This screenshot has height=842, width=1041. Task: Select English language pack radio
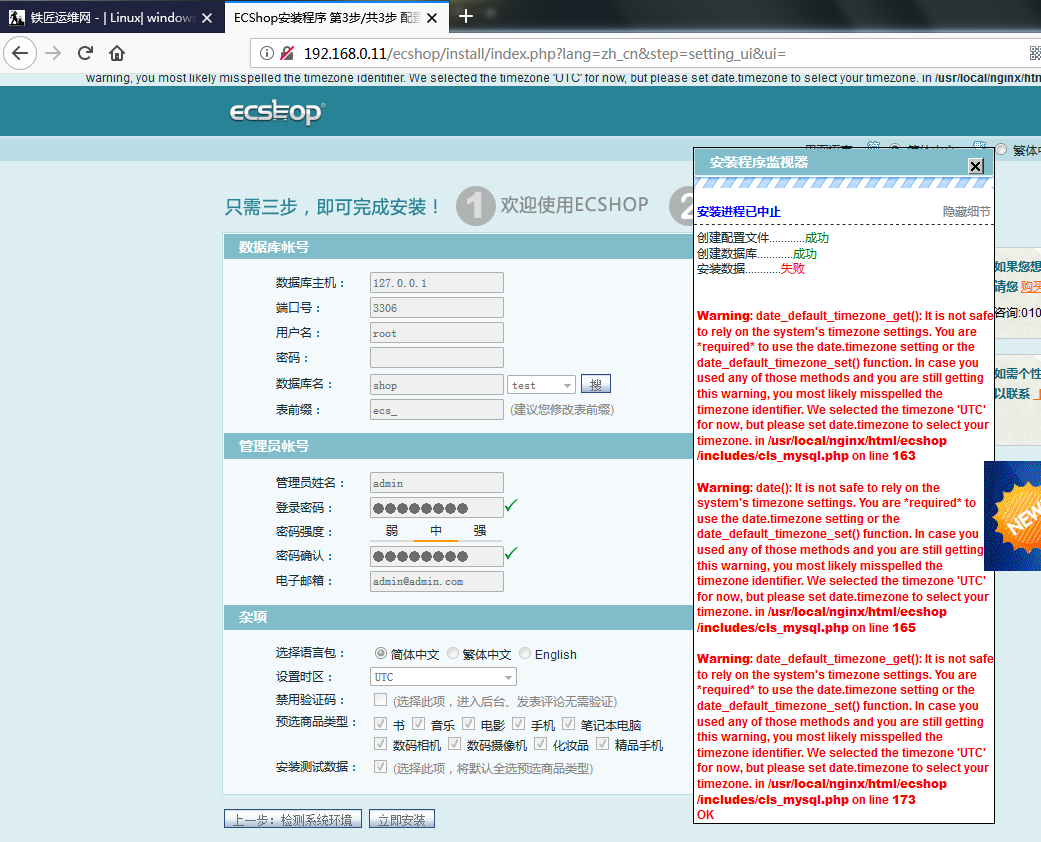tap(525, 653)
